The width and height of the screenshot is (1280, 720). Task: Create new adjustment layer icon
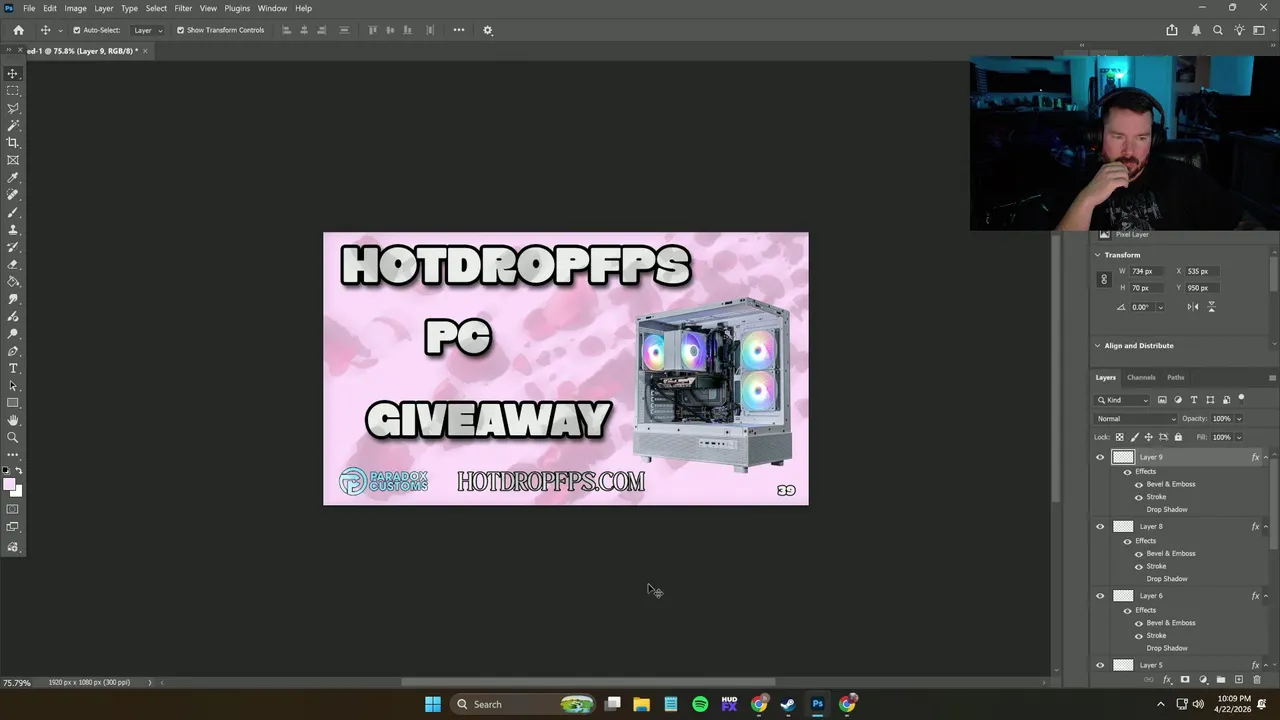pyautogui.click(x=1203, y=680)
